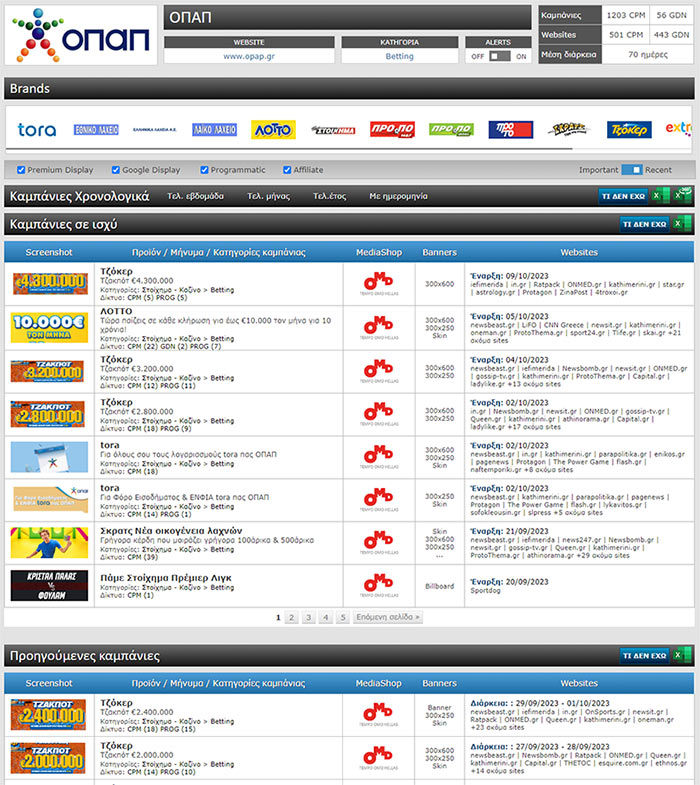Click the tora brand logo
Image resolution: width=700 pixels, height=785 pixels.
coord(37,130)
